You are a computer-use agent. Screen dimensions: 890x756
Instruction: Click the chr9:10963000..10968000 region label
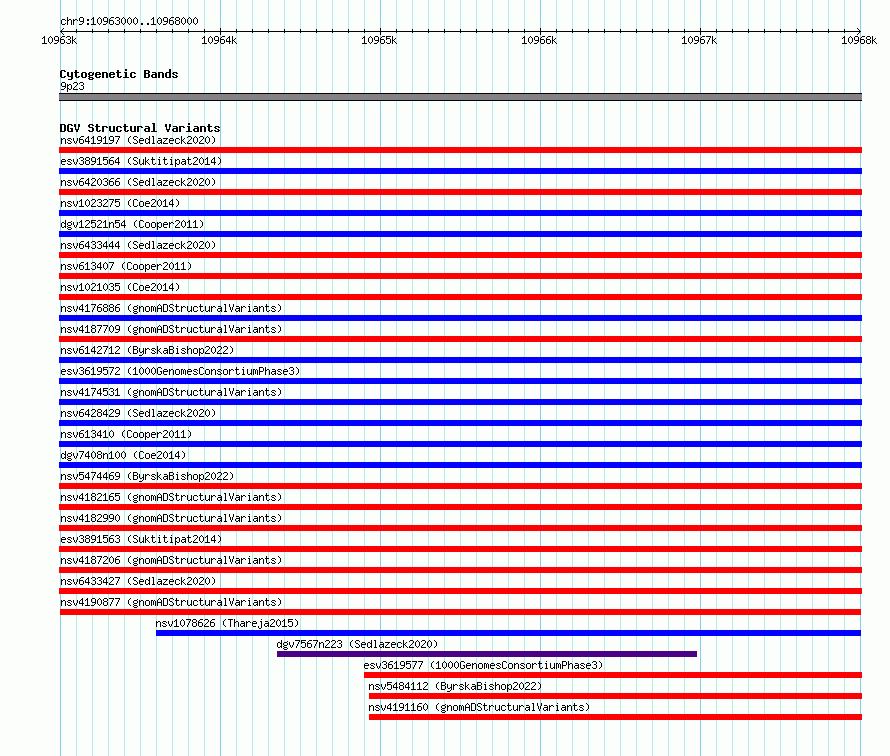(x=129, y=21)
